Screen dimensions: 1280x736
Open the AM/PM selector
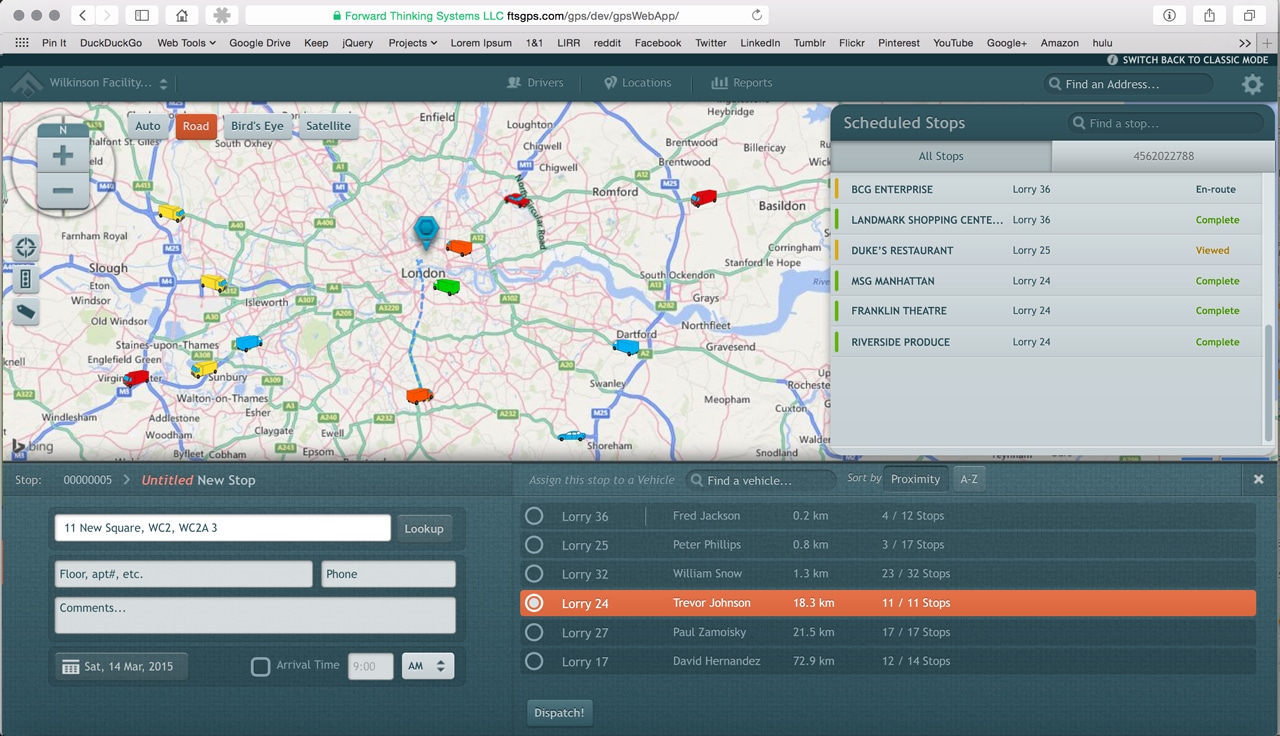pos(428,666)
